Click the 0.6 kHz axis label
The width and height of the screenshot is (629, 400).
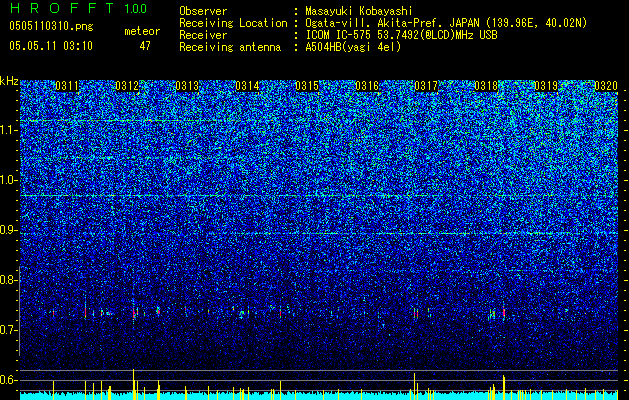[x=9, y=380]
